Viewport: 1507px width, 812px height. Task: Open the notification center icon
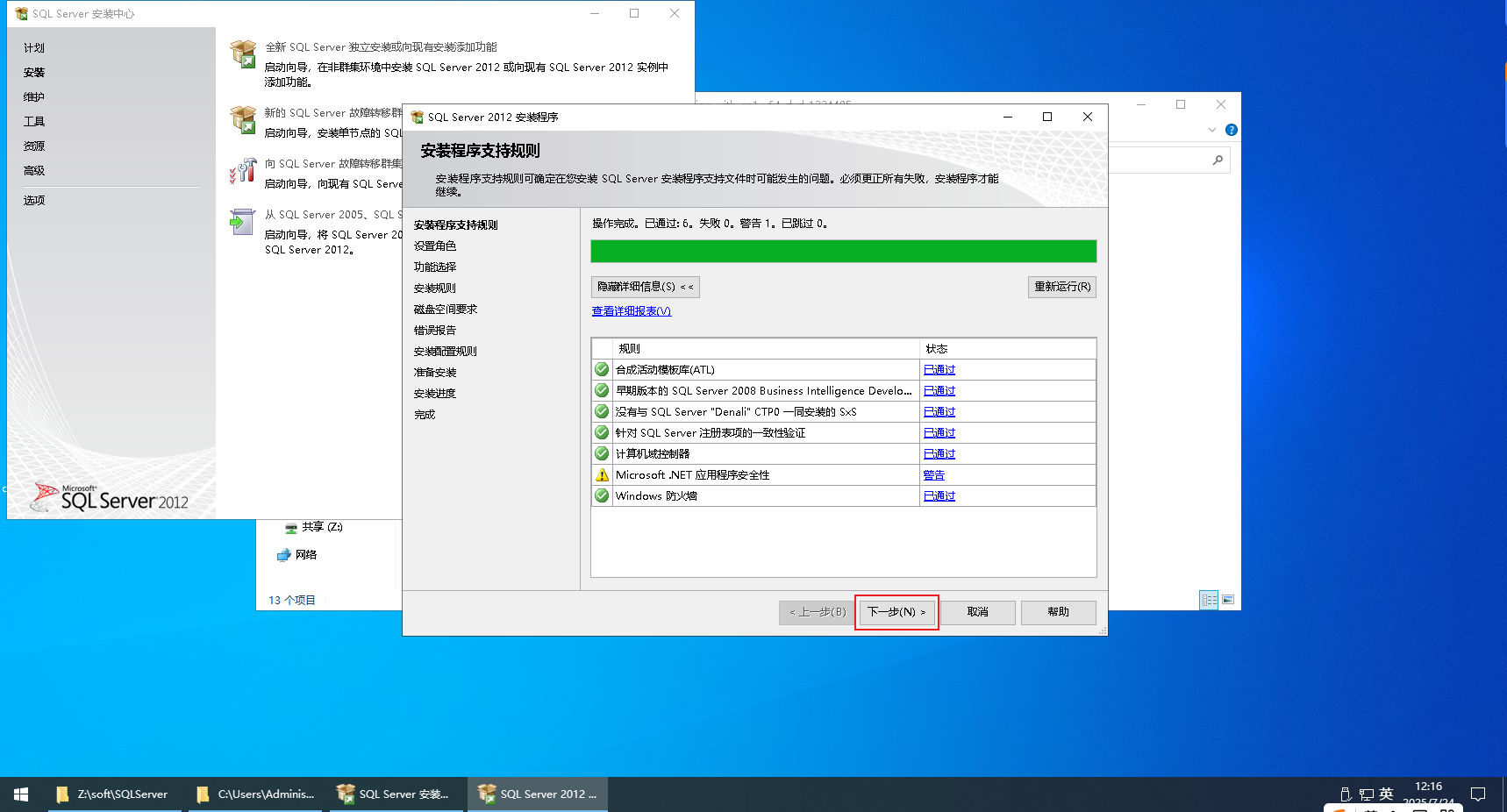pos(1478,794)
